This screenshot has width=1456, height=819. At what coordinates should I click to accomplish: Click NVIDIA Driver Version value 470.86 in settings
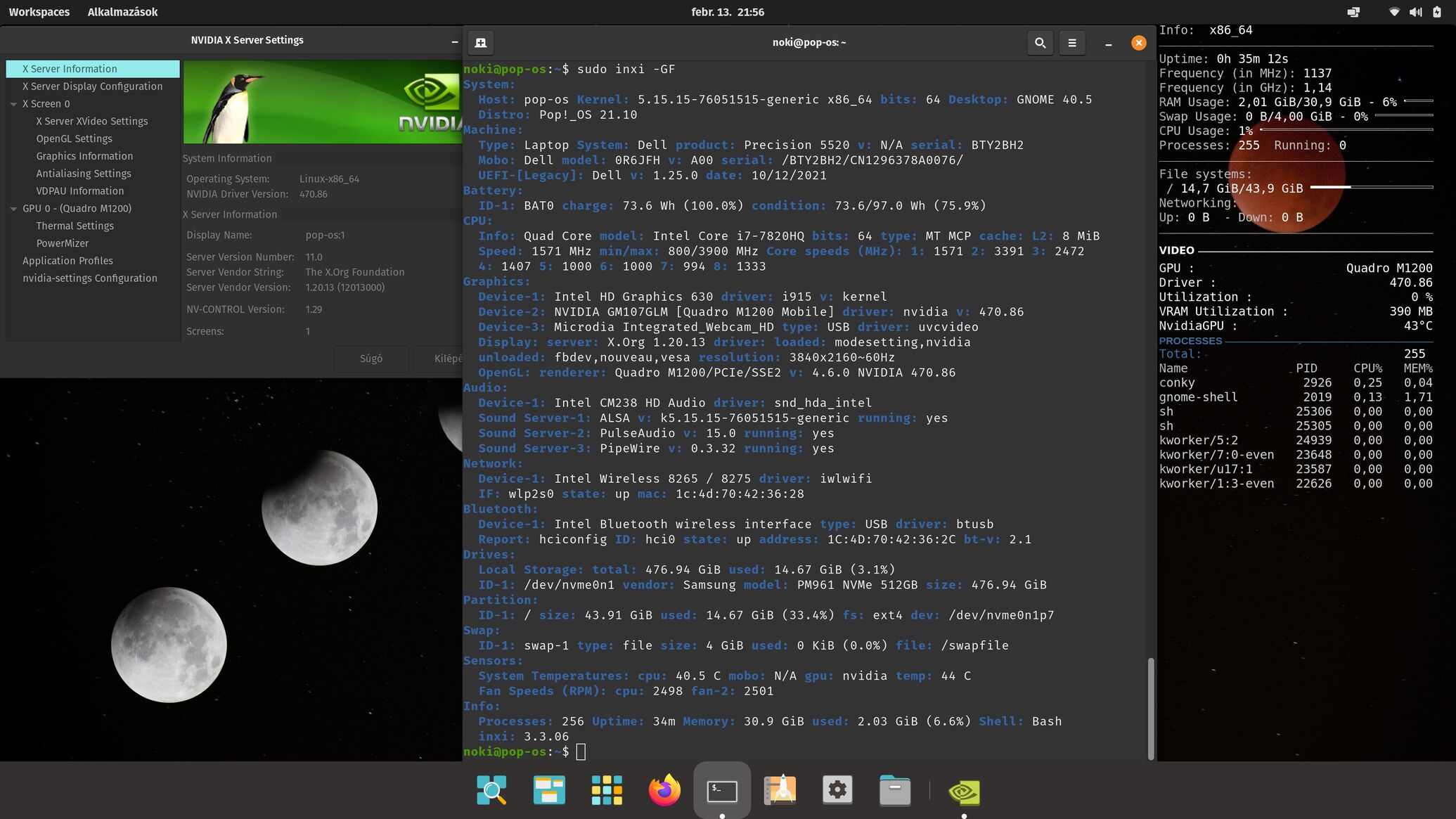314,194
